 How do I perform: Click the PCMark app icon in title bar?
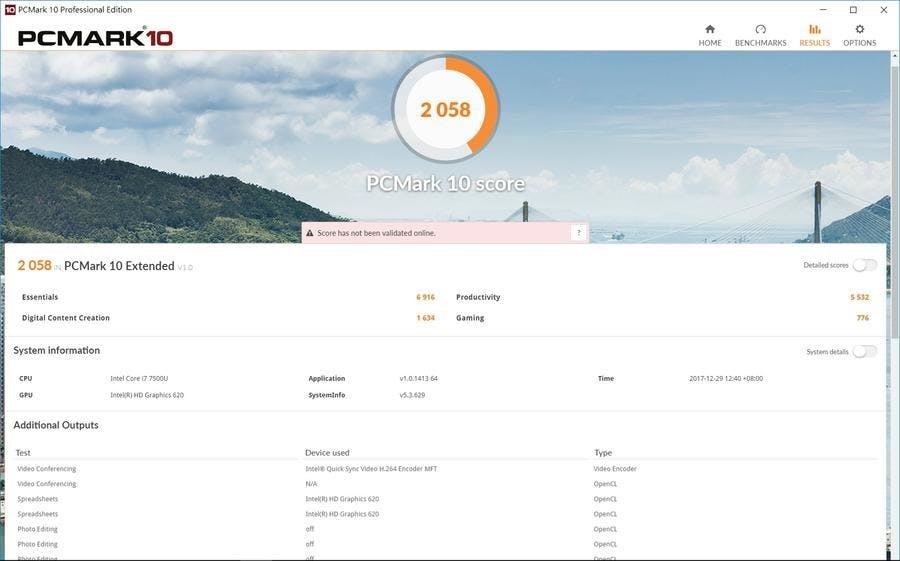[x=10, y=9]
